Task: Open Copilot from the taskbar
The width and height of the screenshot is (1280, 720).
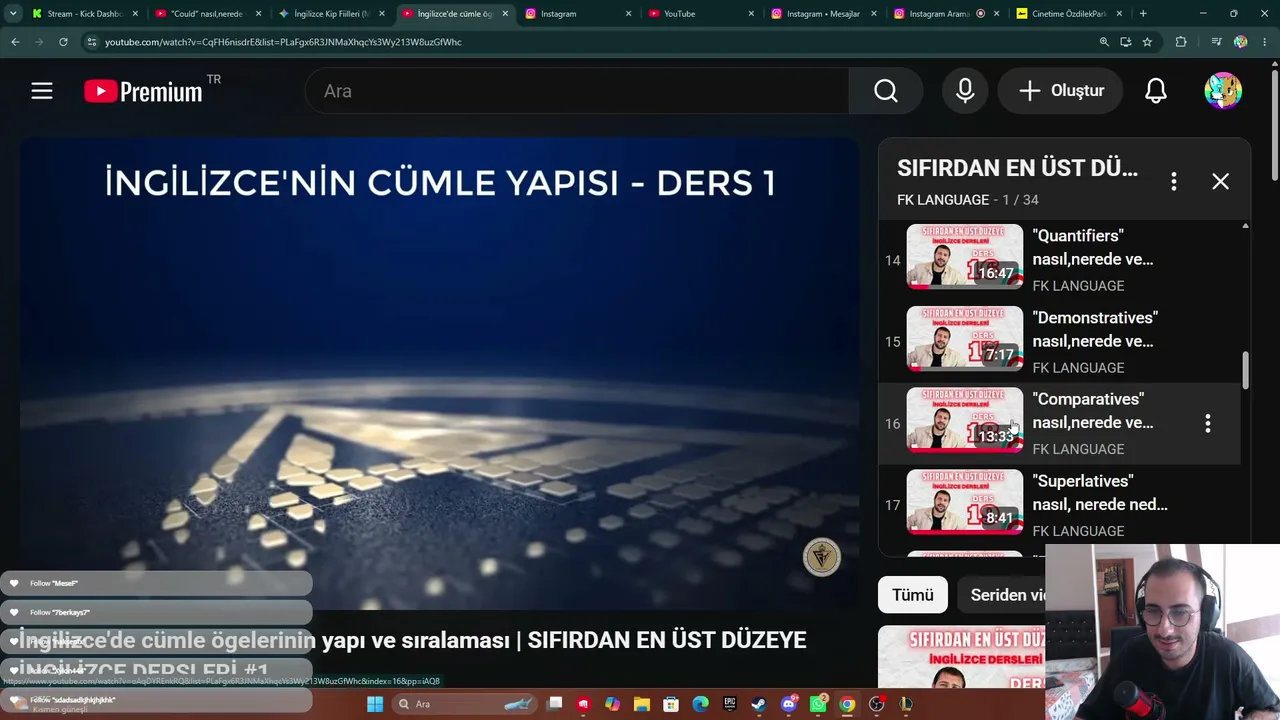Action: coord(612,704)
